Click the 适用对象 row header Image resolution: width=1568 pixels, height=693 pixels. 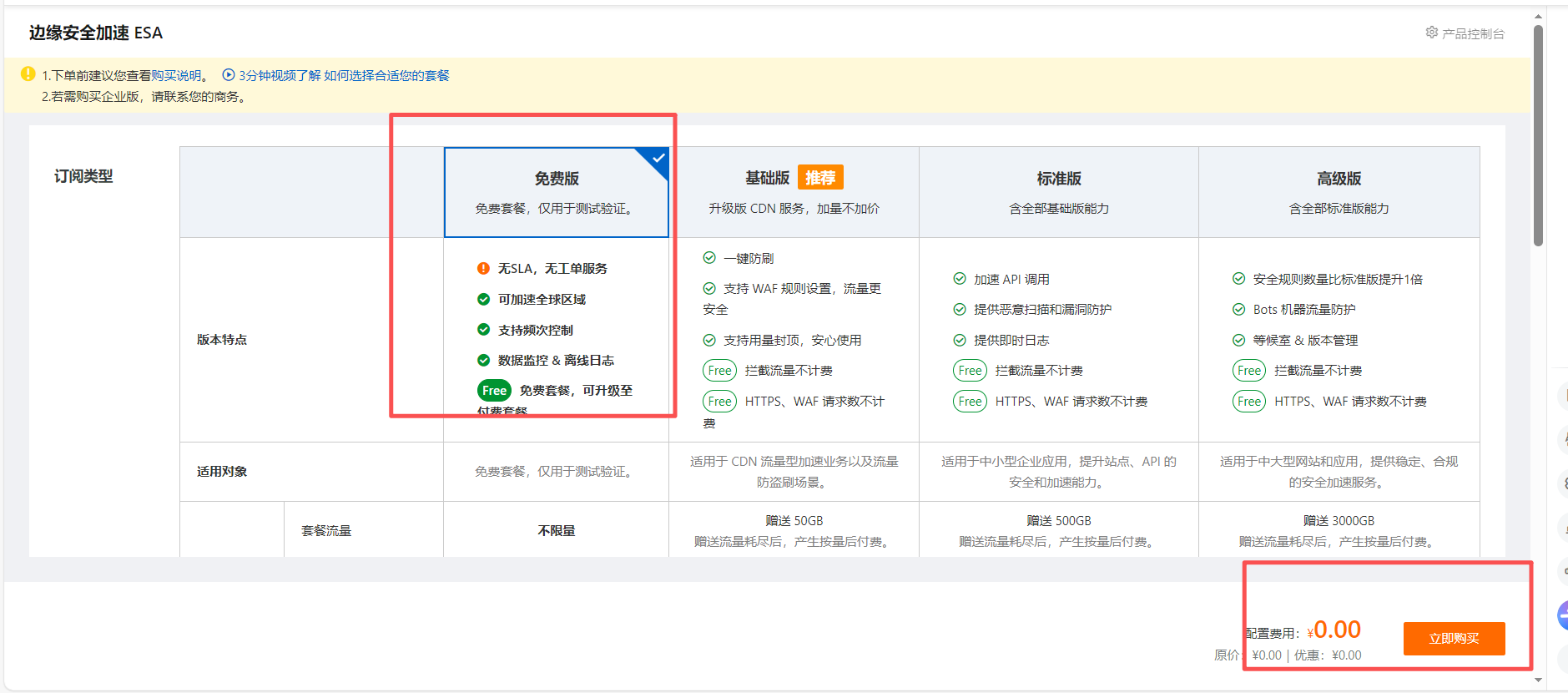coord(222,472)
